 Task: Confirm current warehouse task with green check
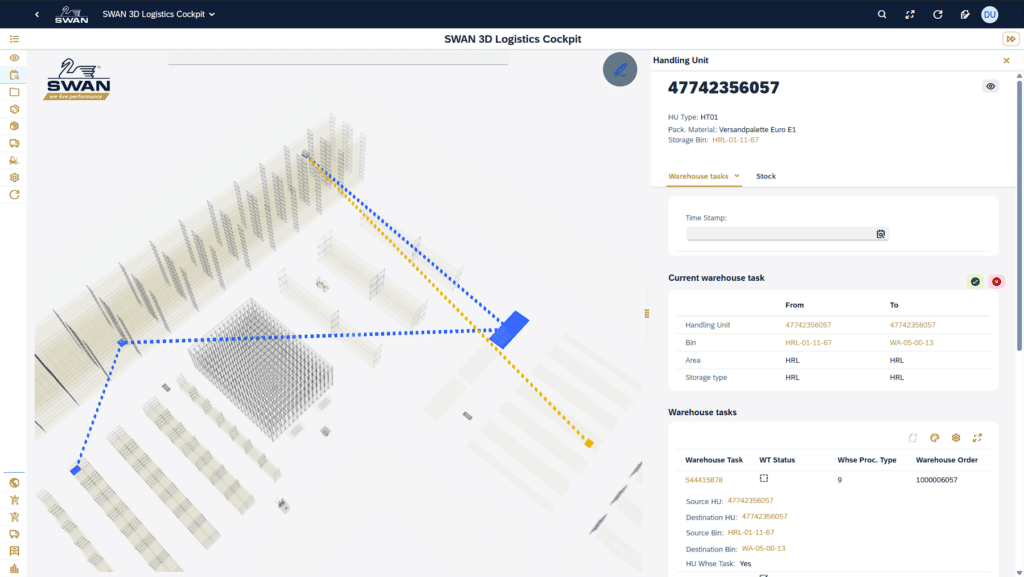pyautogui.click(x=975, y=281)
